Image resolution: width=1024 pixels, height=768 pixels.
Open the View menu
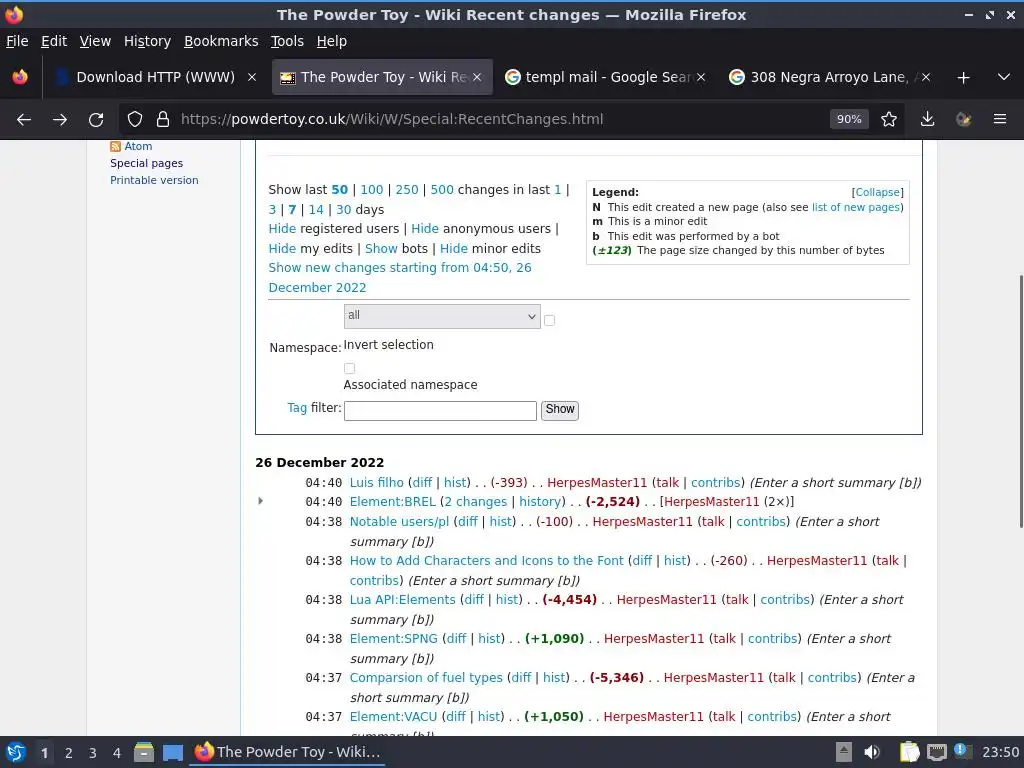(x=95, y=41)
